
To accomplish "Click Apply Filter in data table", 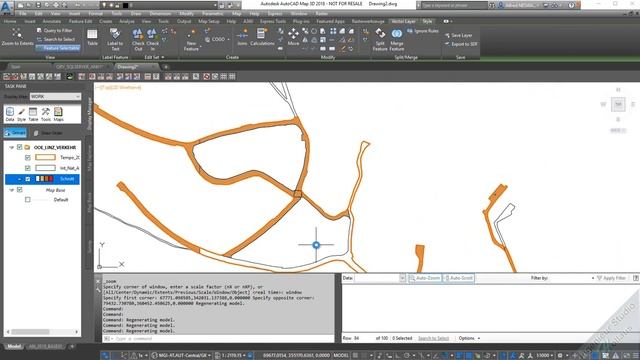I will point(611,278).
